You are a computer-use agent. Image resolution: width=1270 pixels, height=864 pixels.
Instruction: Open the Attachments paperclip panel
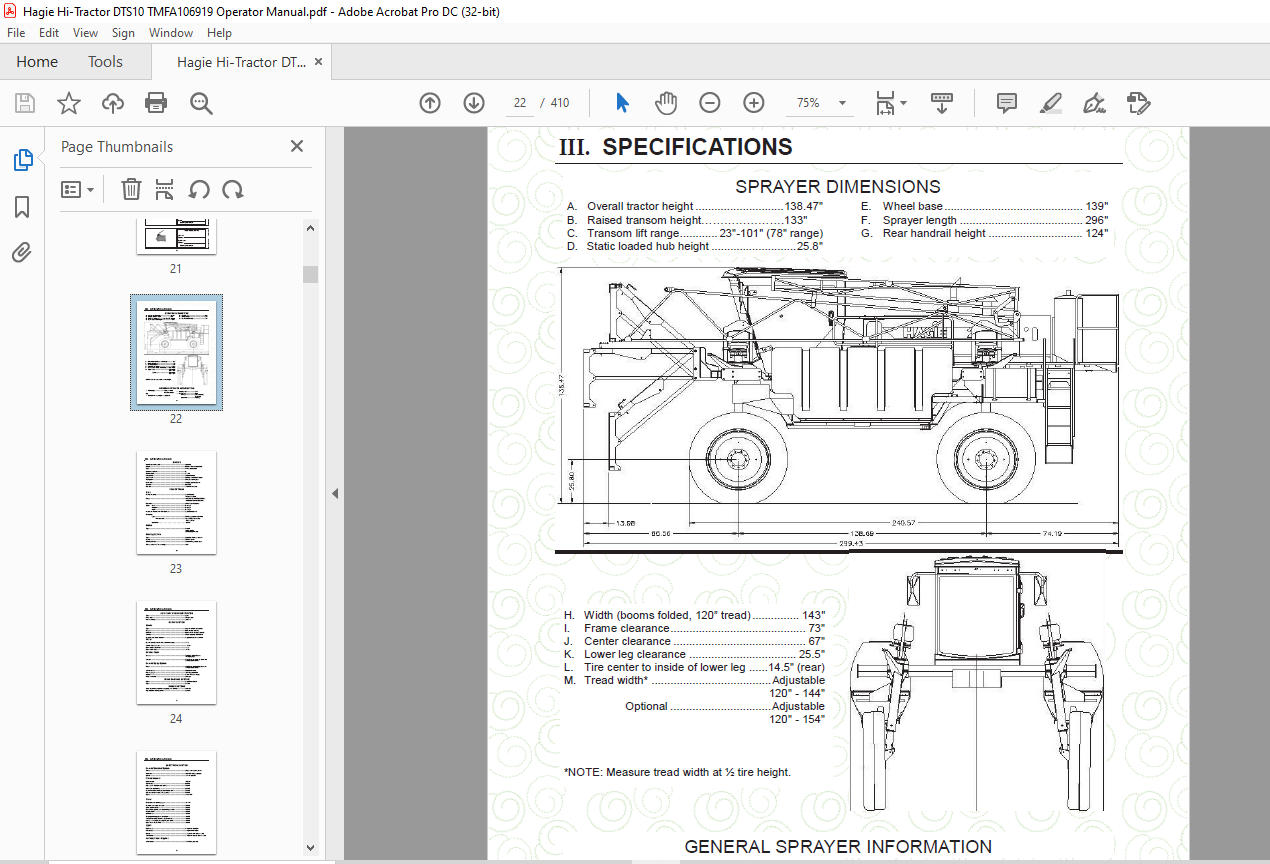22,252
